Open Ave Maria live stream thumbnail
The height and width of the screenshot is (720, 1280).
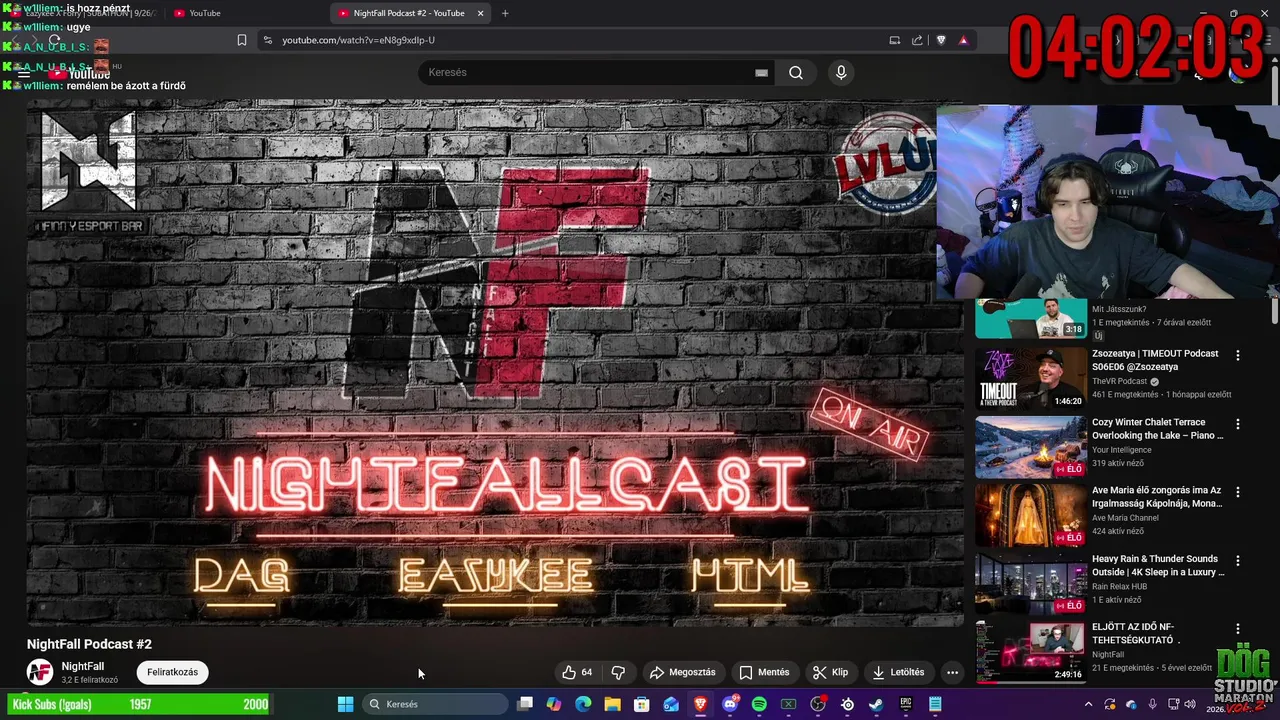point(1031,514)
